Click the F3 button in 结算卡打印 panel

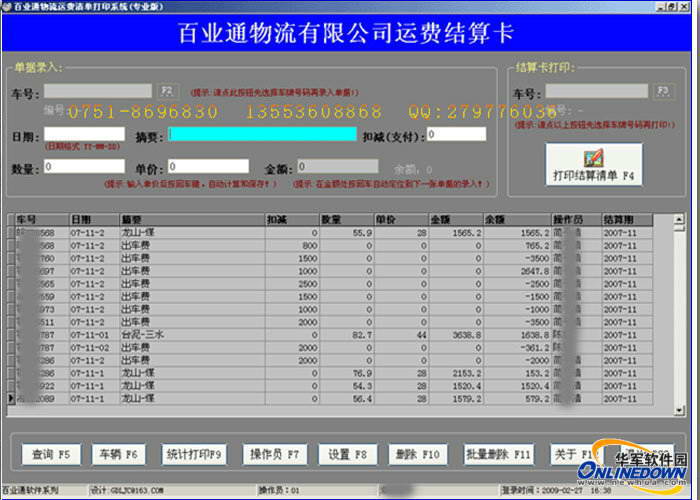663,91
